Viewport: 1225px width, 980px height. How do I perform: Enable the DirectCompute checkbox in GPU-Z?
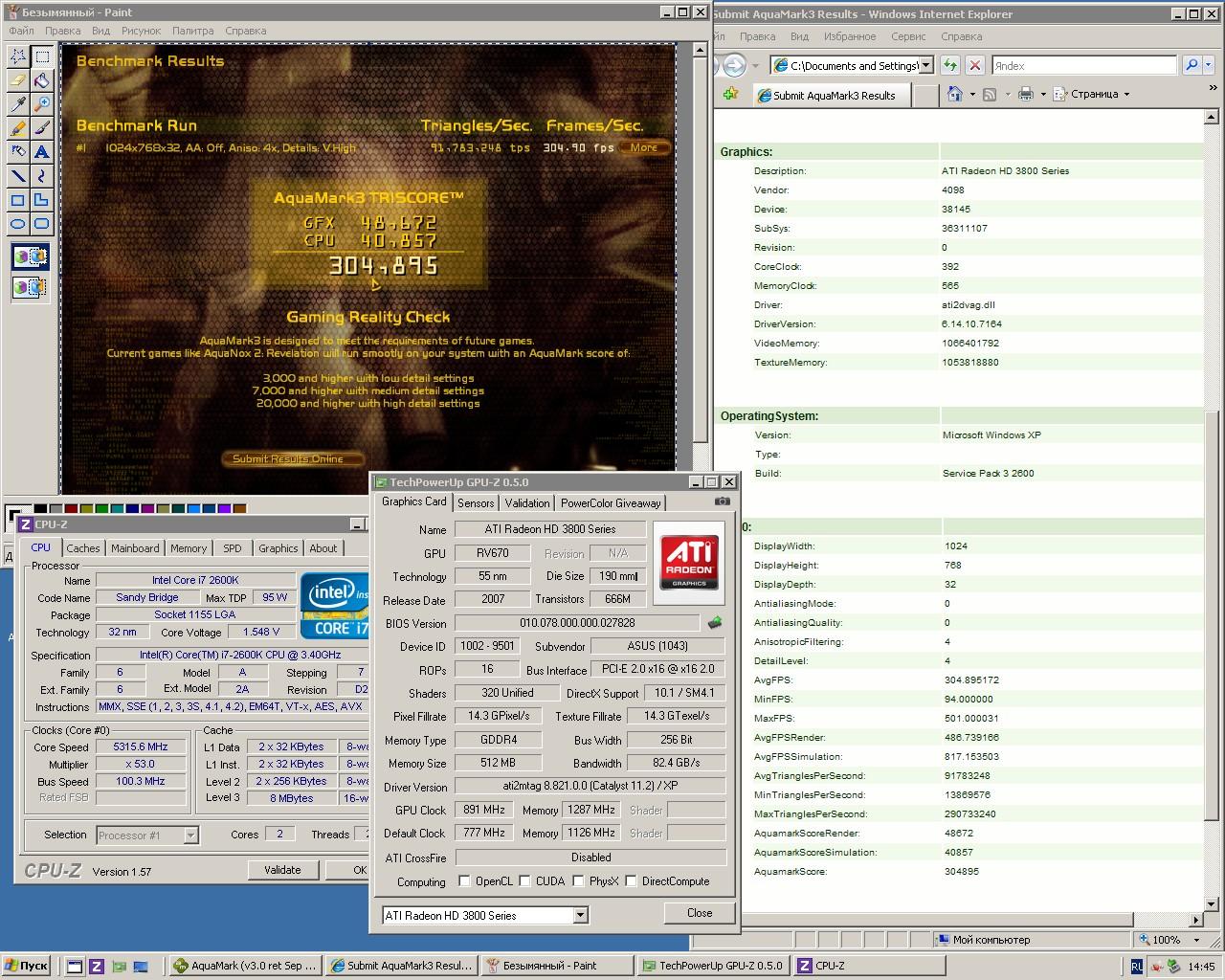pyautogui.click(x=631, y=881)
